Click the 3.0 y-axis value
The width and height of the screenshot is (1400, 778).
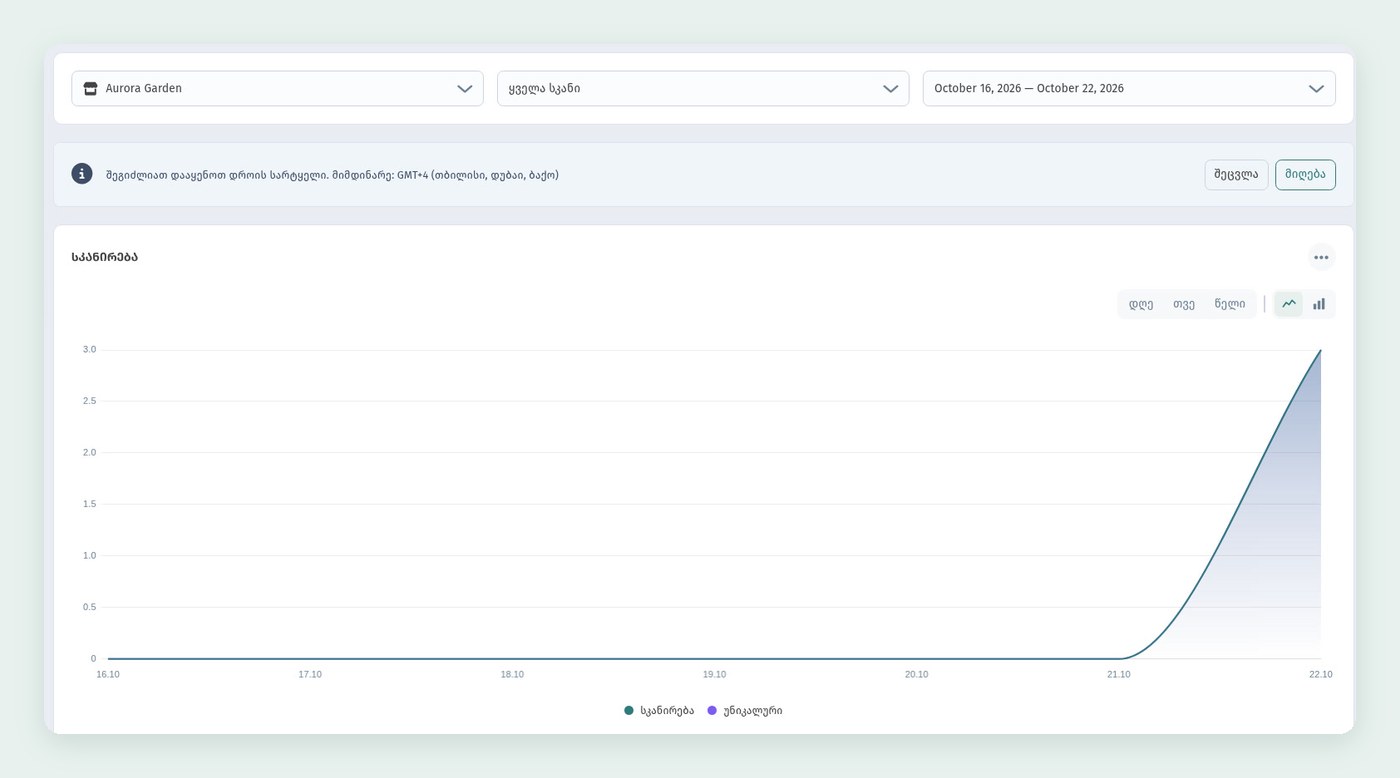[x=90, y=350]
